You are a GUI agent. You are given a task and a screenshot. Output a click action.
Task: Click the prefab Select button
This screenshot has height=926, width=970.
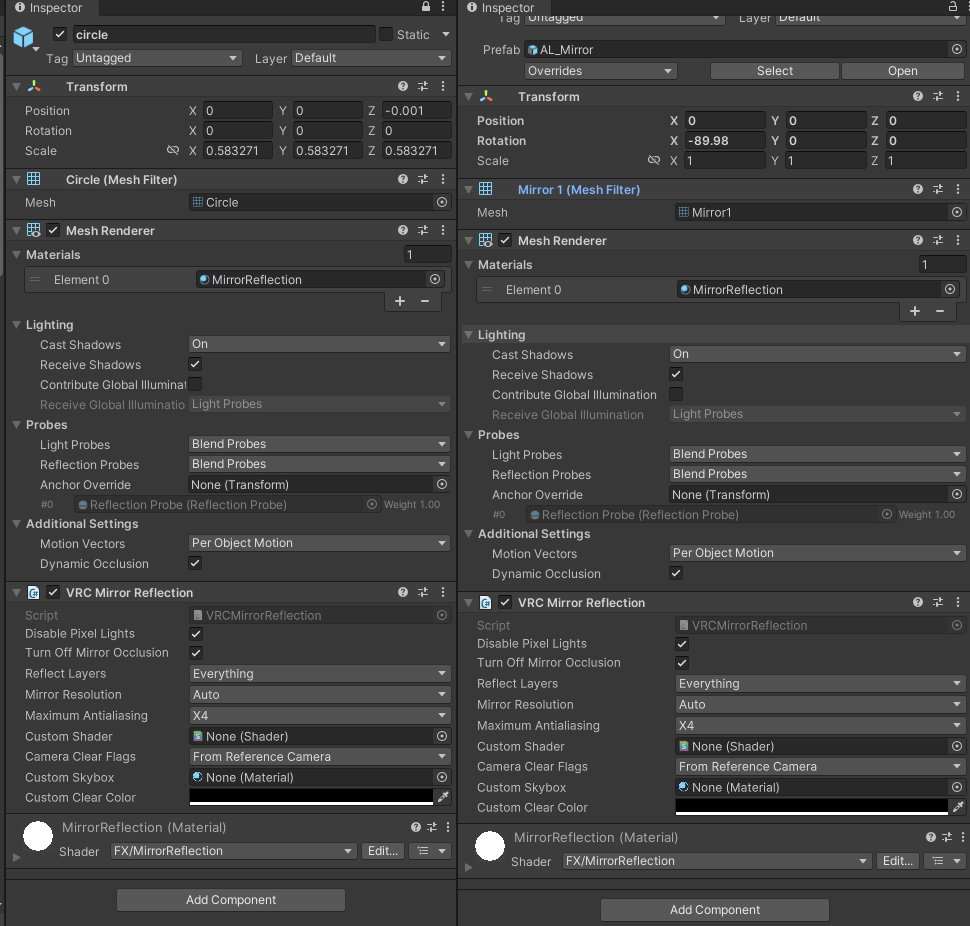(x=775, y=71)
